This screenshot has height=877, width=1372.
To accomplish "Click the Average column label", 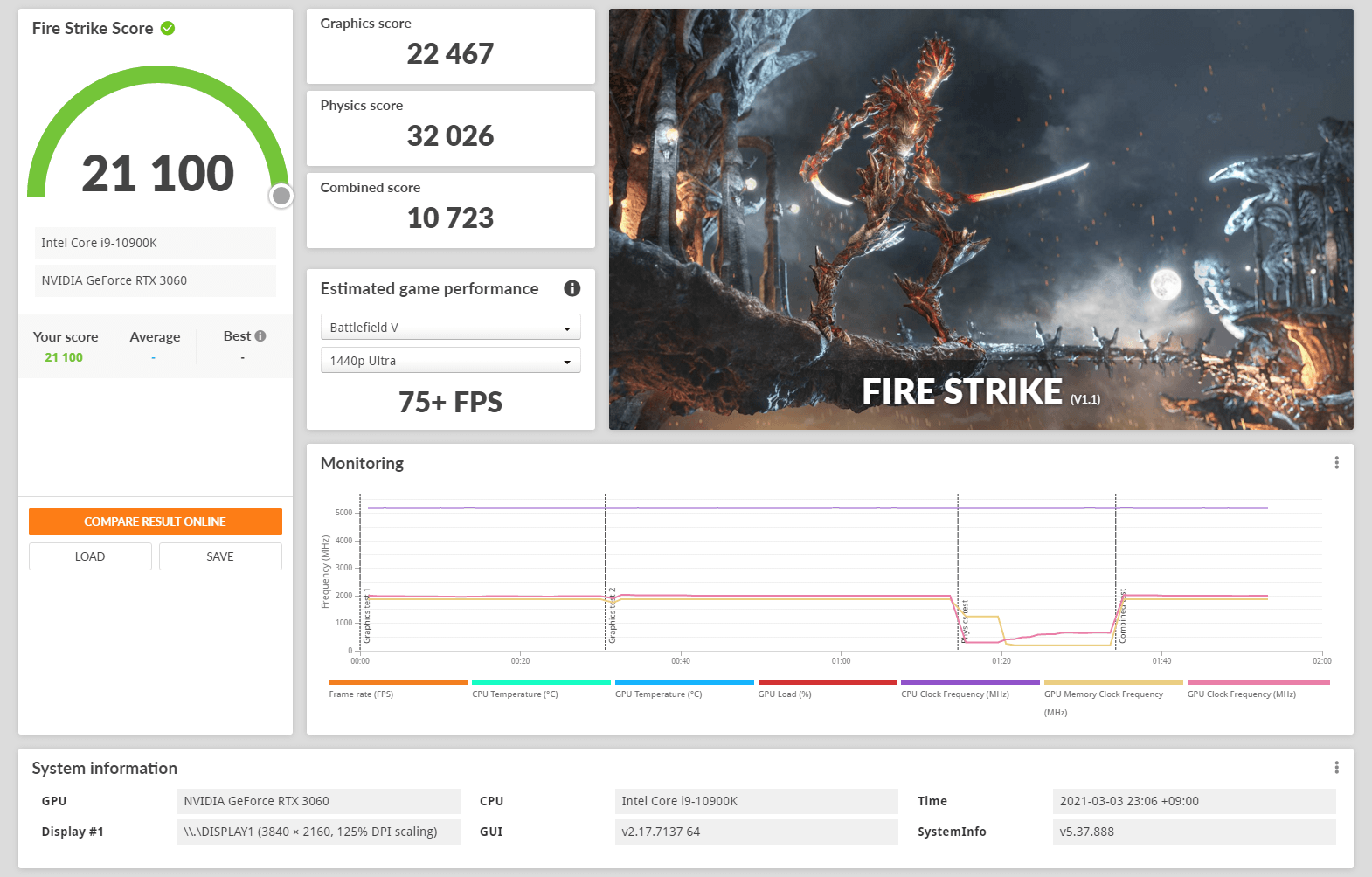I will [x=155, y=337].
